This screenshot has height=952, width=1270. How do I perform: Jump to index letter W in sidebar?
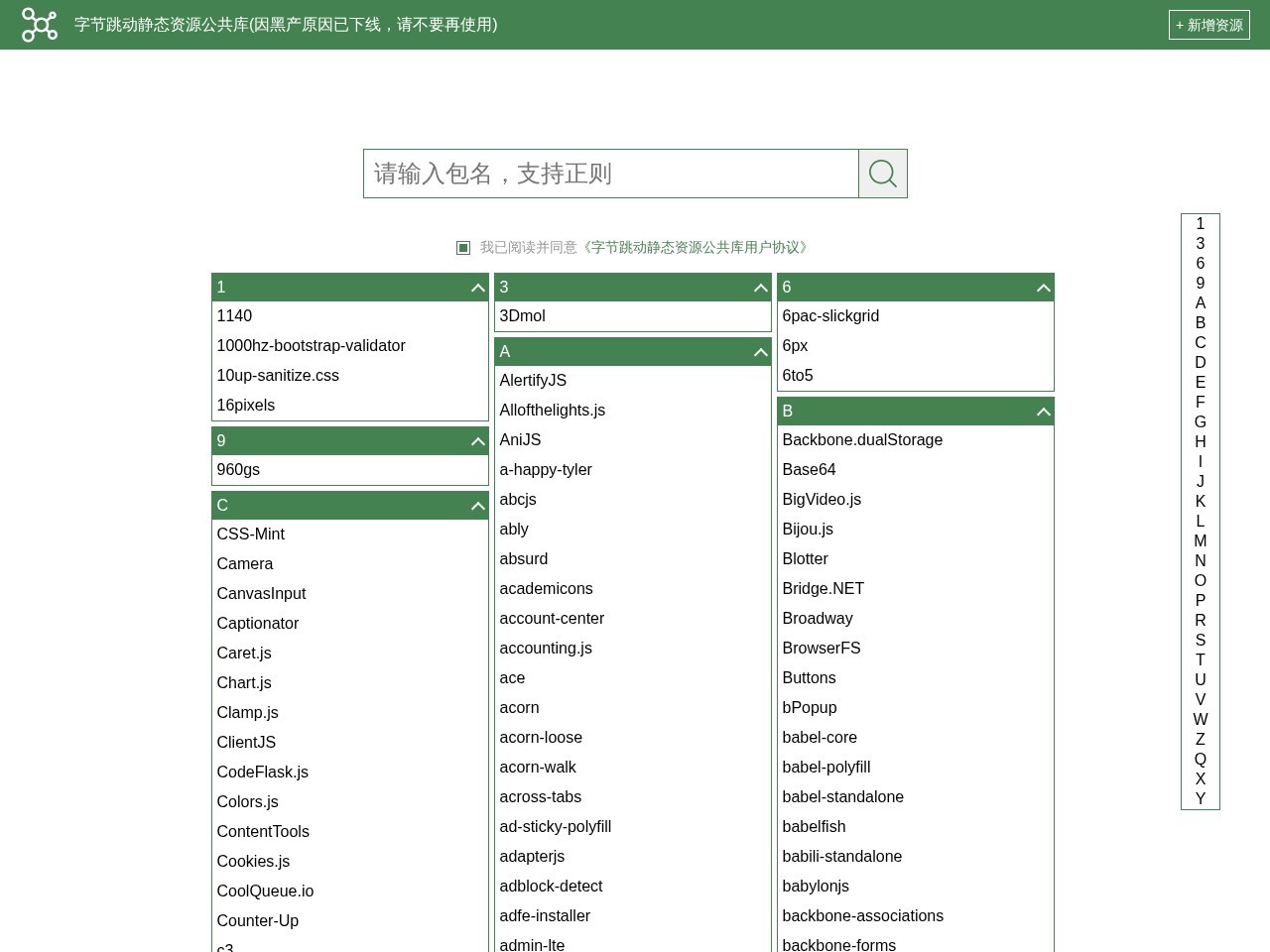pyautogui.click(x=1201, y=720)
